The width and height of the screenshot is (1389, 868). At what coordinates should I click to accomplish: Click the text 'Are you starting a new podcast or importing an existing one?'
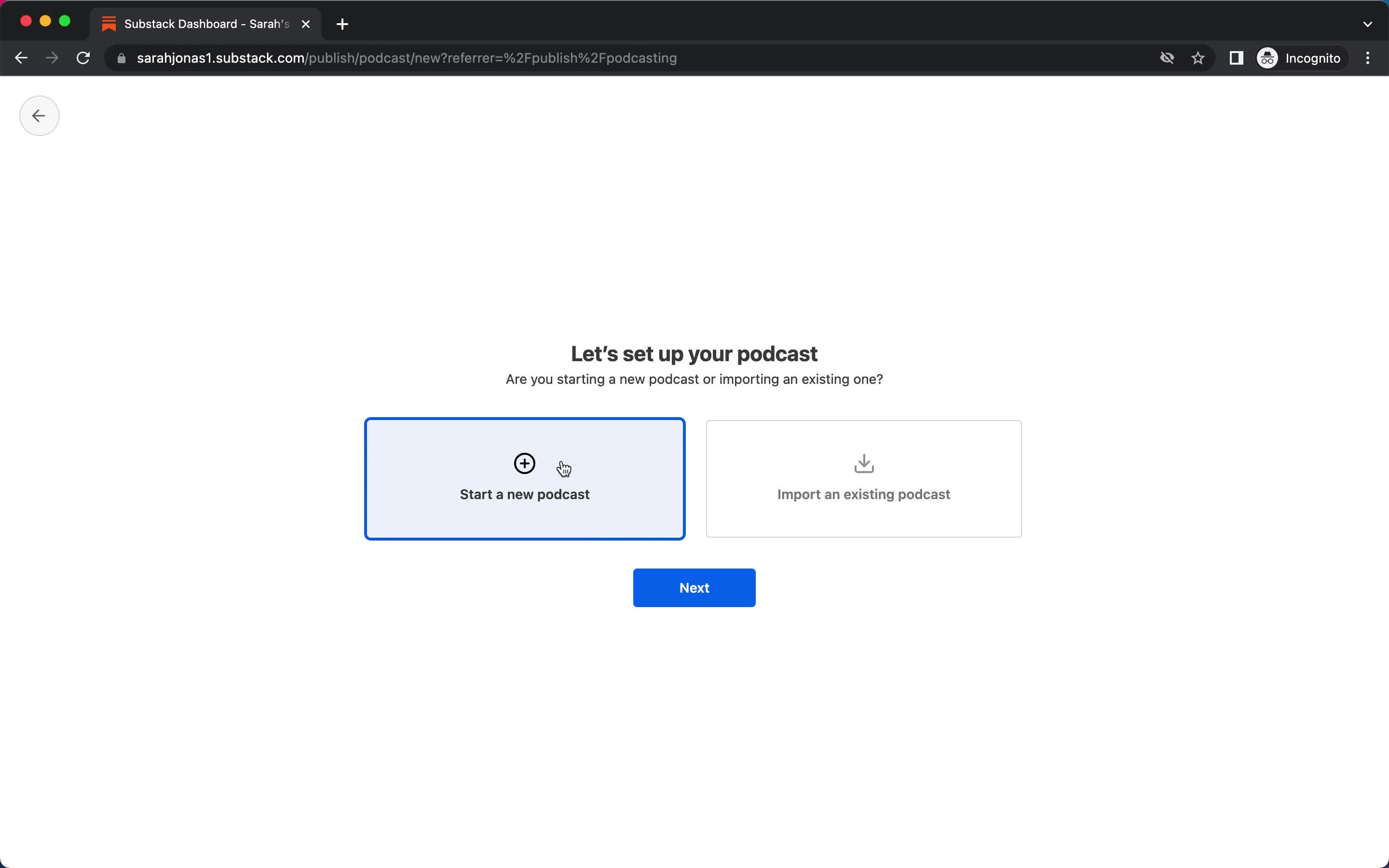pyautogui.click(x=694, y=379)
